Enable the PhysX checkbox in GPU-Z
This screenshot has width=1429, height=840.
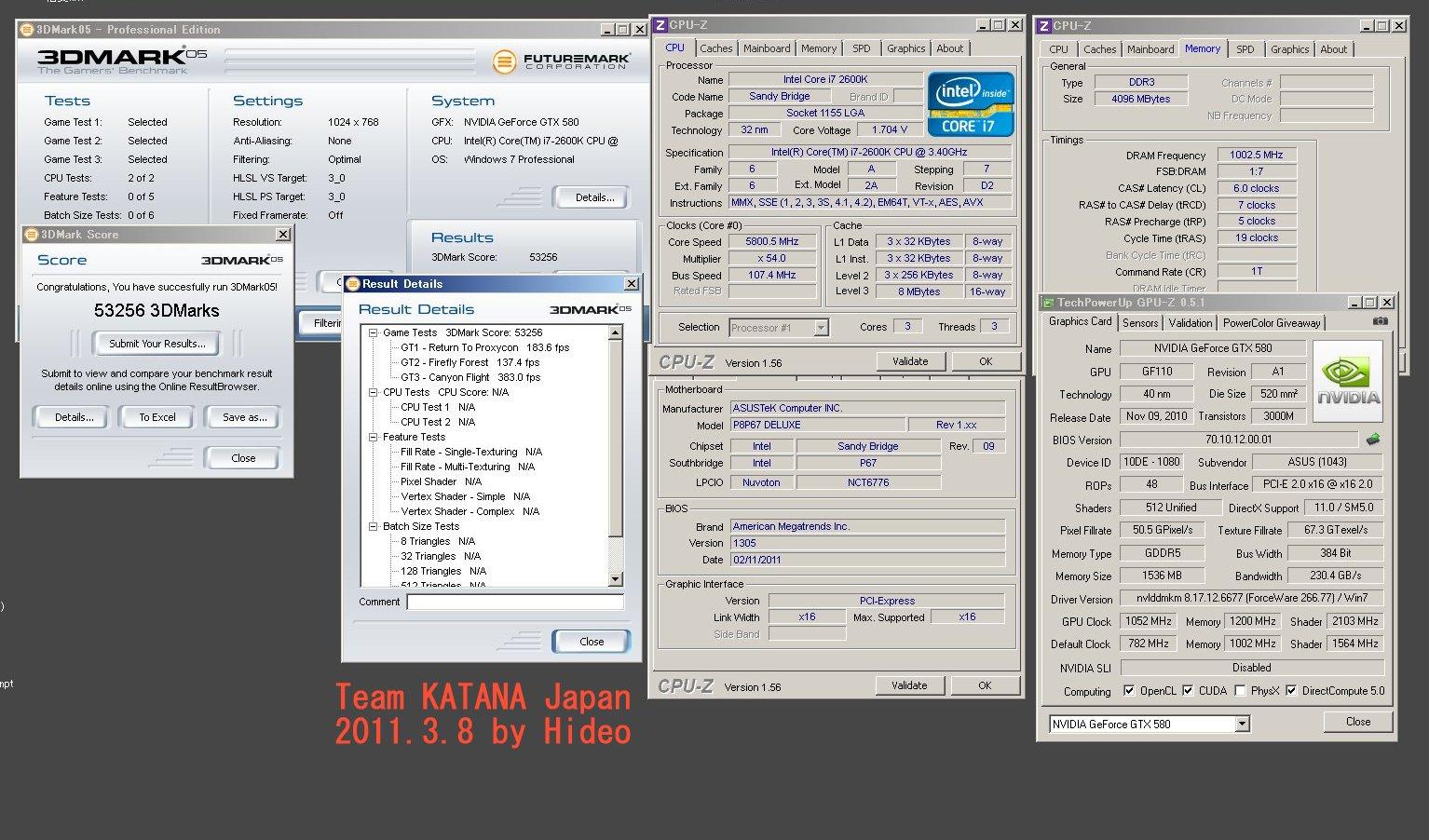[x=1240, y=691]
